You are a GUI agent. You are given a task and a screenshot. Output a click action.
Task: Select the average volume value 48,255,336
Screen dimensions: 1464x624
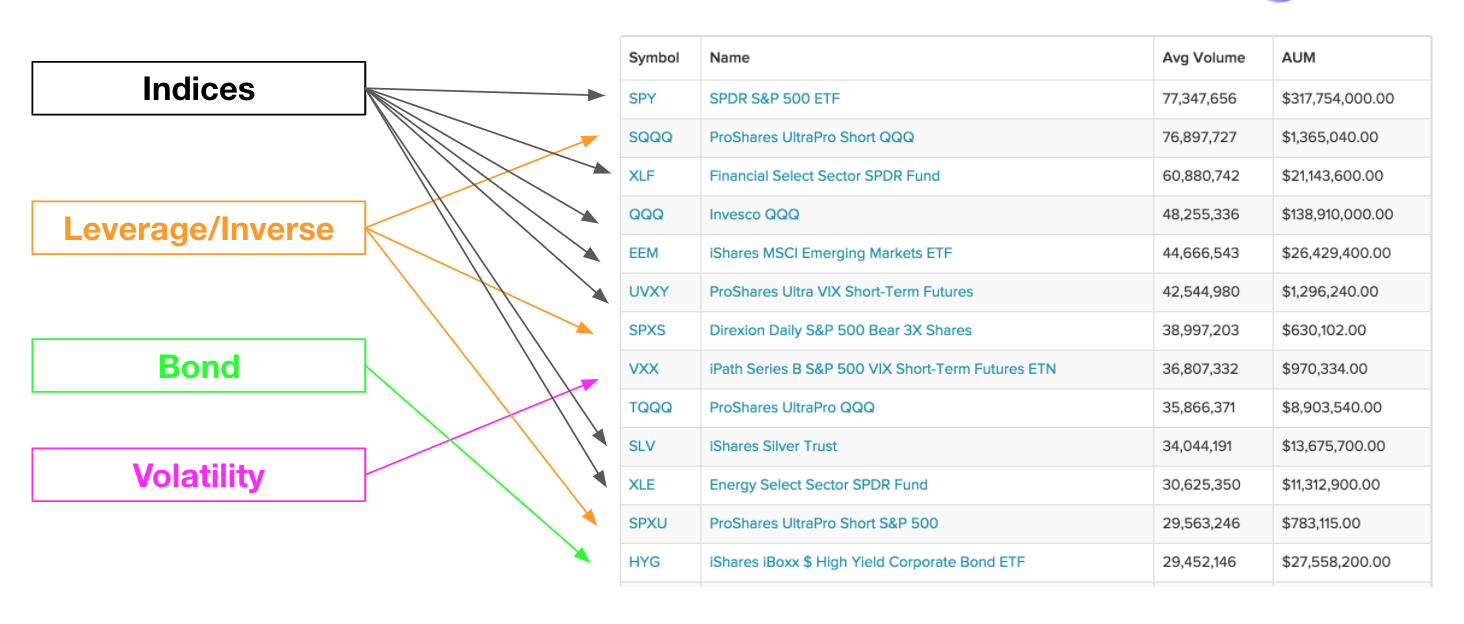tap(1201, 215)
